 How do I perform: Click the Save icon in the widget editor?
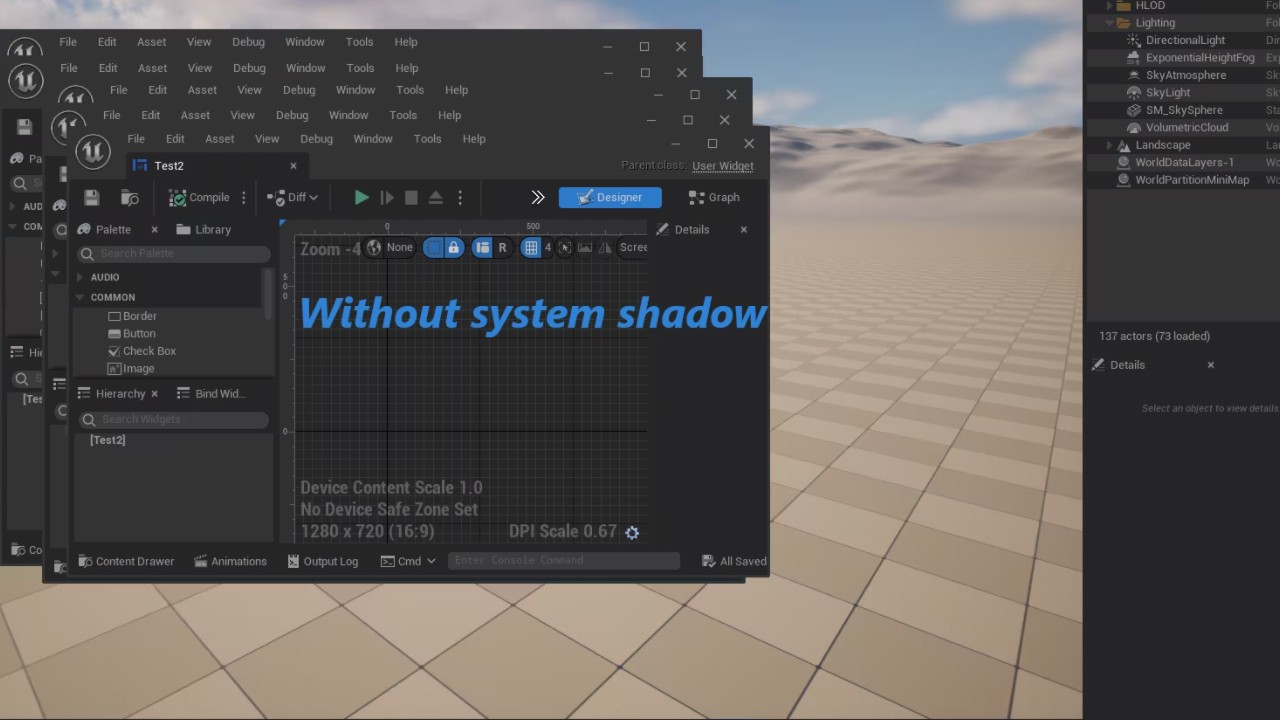91,197
